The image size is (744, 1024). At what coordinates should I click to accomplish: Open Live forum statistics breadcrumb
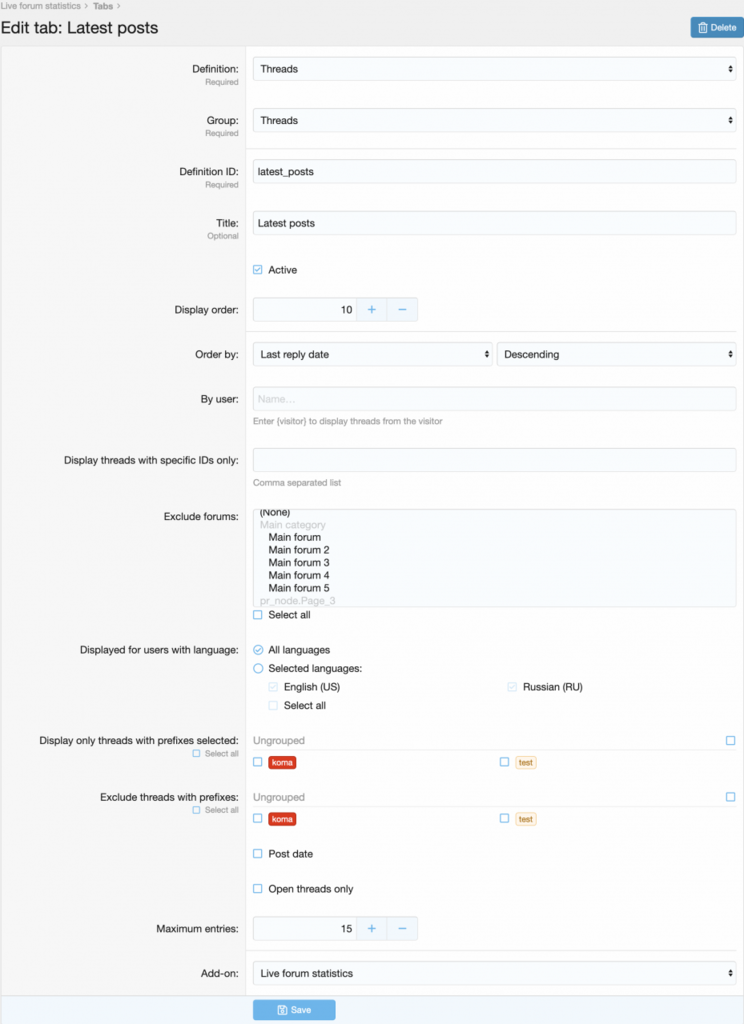click(x=40, y=7)
